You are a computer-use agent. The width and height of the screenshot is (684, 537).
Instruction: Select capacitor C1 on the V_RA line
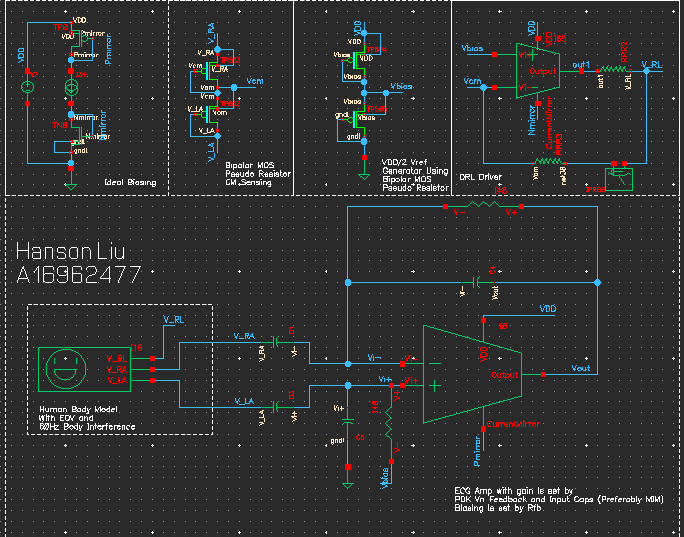[x=275, y=342]
